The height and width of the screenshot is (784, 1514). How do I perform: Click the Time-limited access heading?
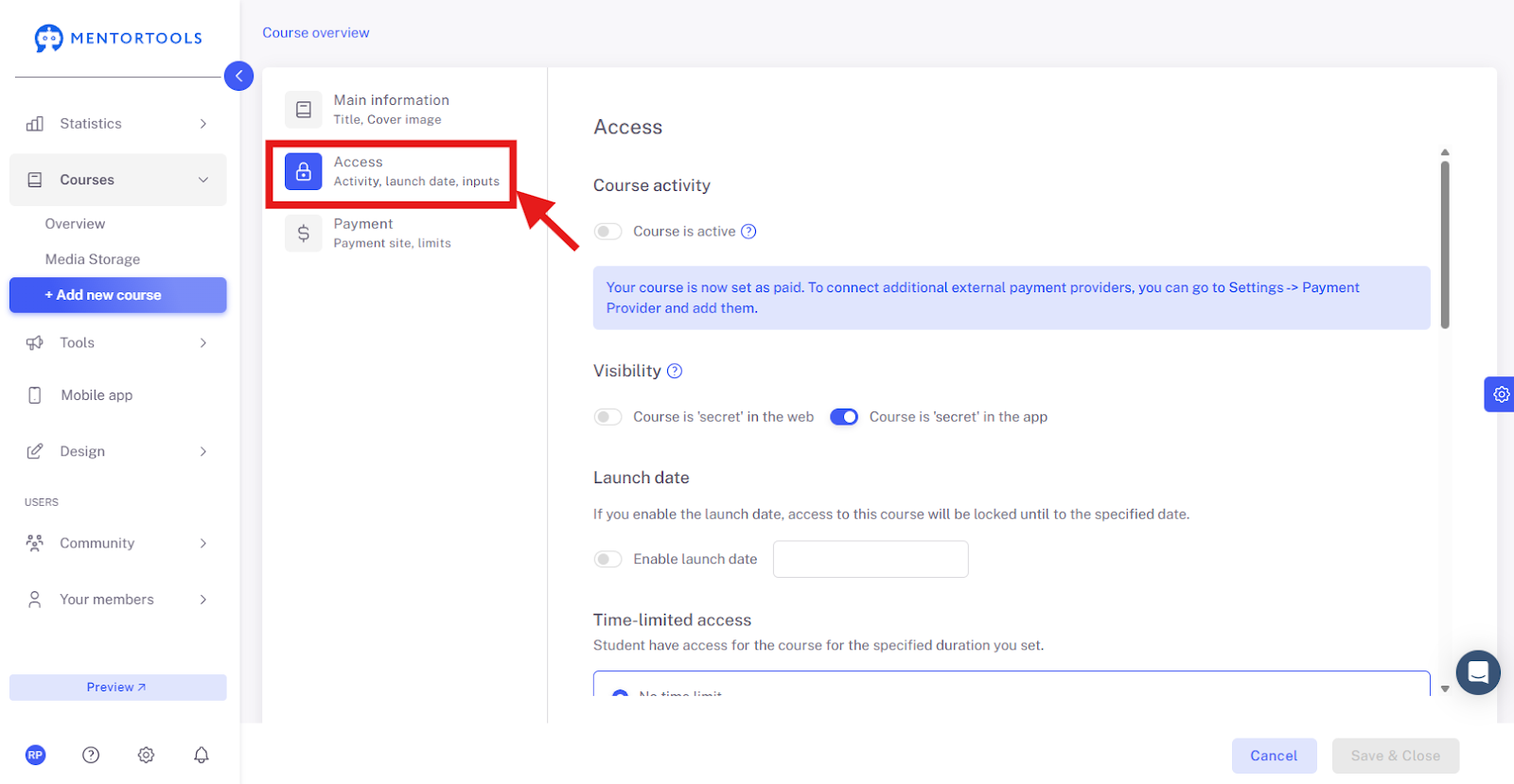tap(672, 620)
